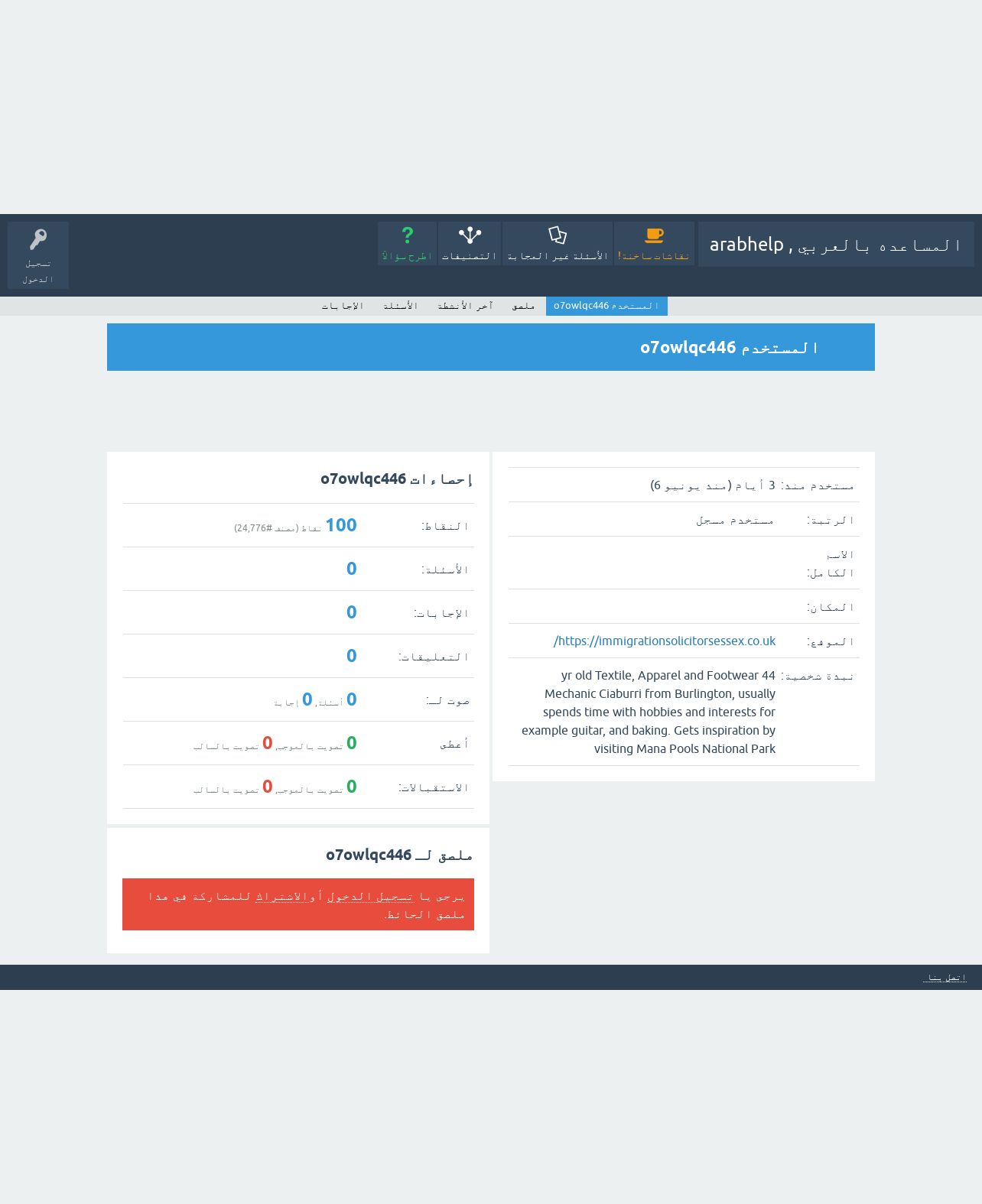The image size is (982, 1204).
Task: Click the hot discussions coffee cup icon
Action: tap(654, 235)
